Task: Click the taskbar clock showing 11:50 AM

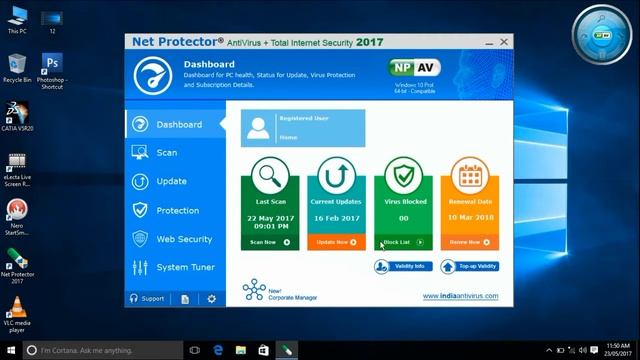Action: click(x=618, y=350)
